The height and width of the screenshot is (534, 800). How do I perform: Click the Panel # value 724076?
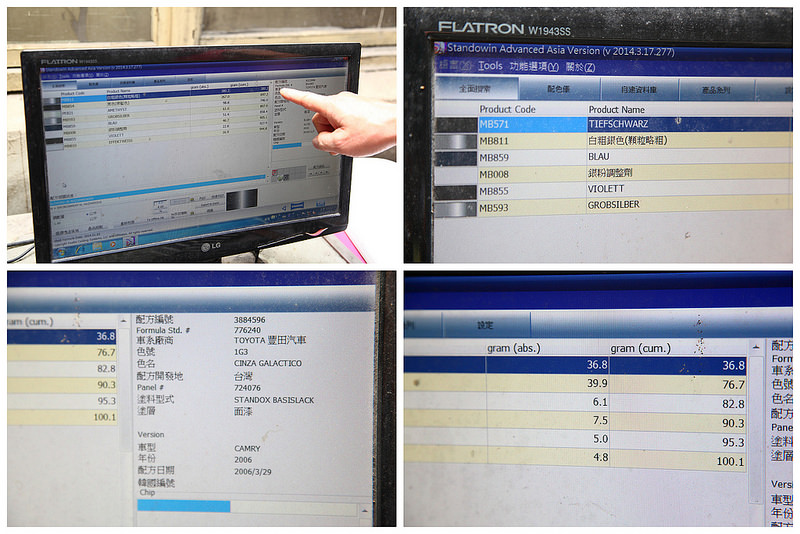pyautogui.click(x=247, y=388)
